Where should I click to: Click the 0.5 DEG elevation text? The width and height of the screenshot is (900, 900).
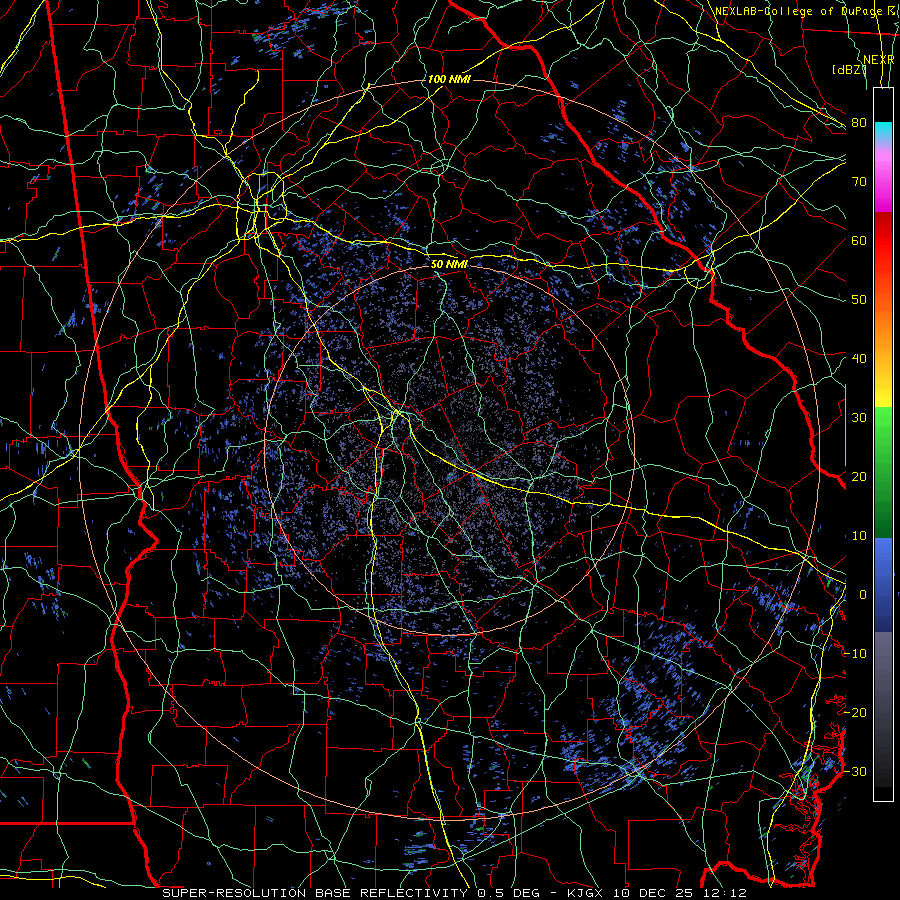coord(508,893)
